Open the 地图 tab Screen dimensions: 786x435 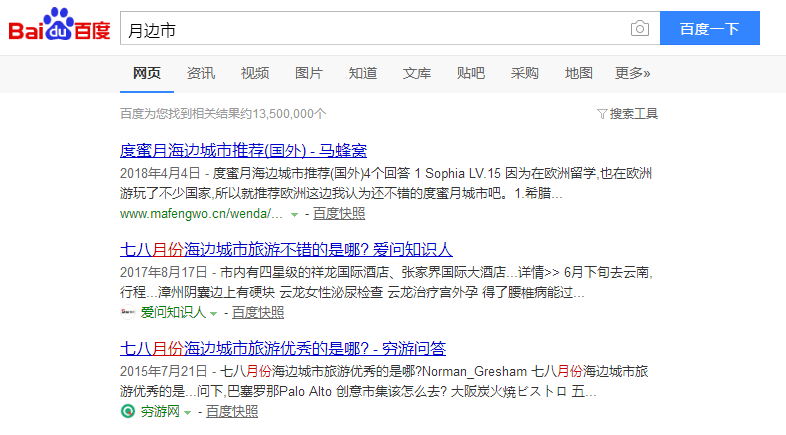click(x=578, y=73)
